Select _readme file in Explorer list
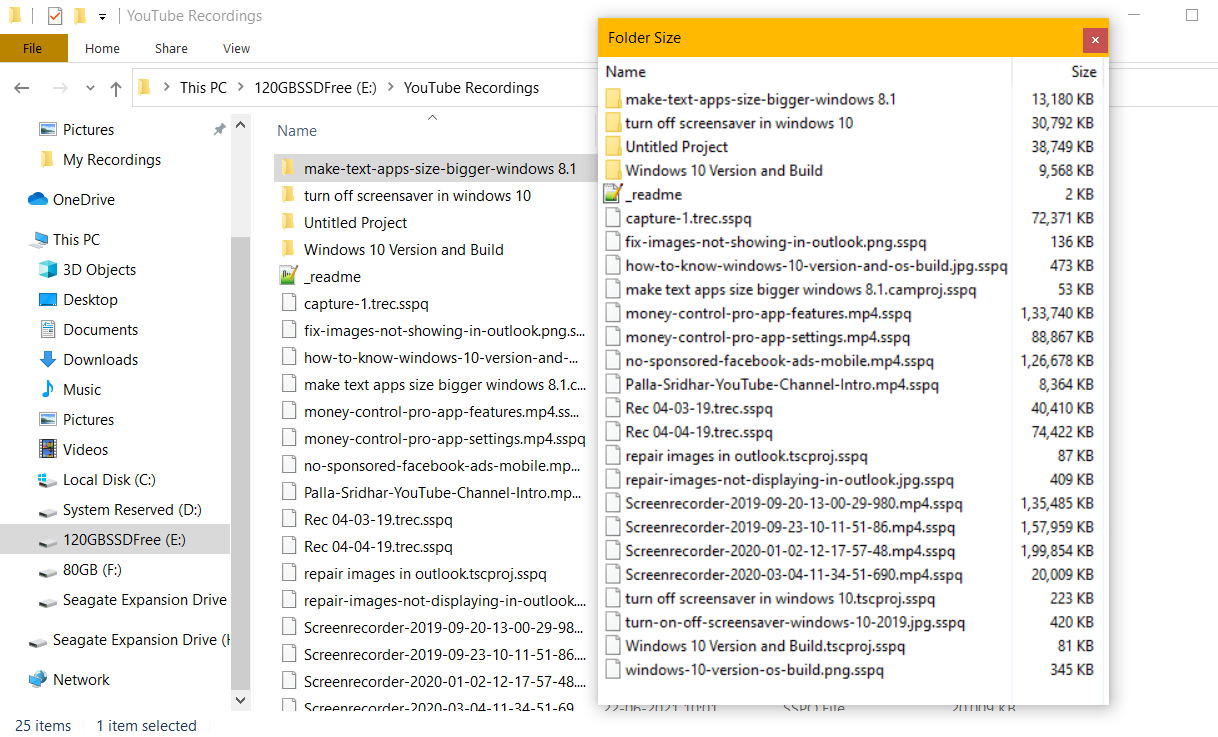This screenshot has width=1218, height=737. click(332, 277)
